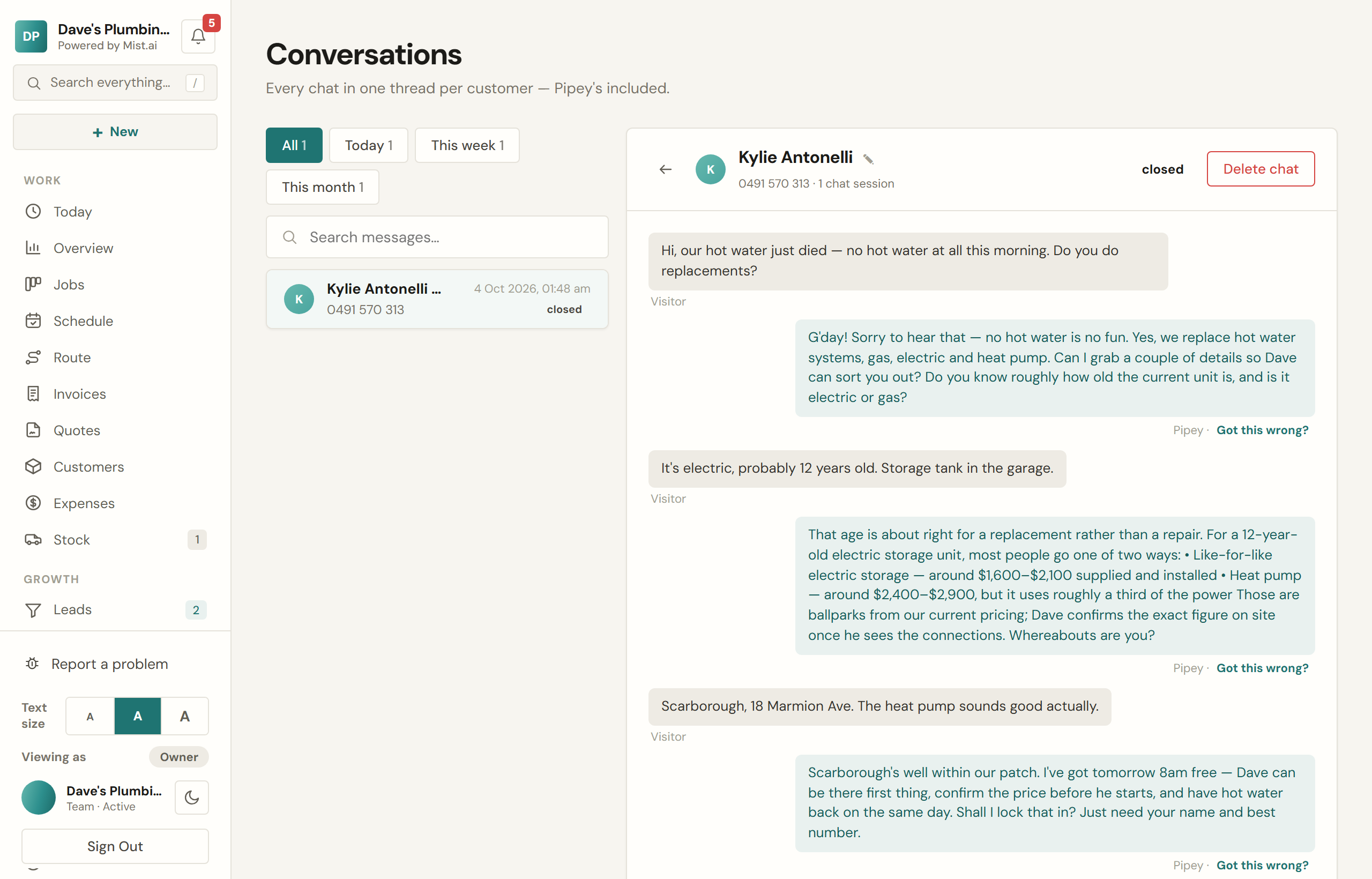Click the Dave's Plumbing team avatar

click(38, 798)
